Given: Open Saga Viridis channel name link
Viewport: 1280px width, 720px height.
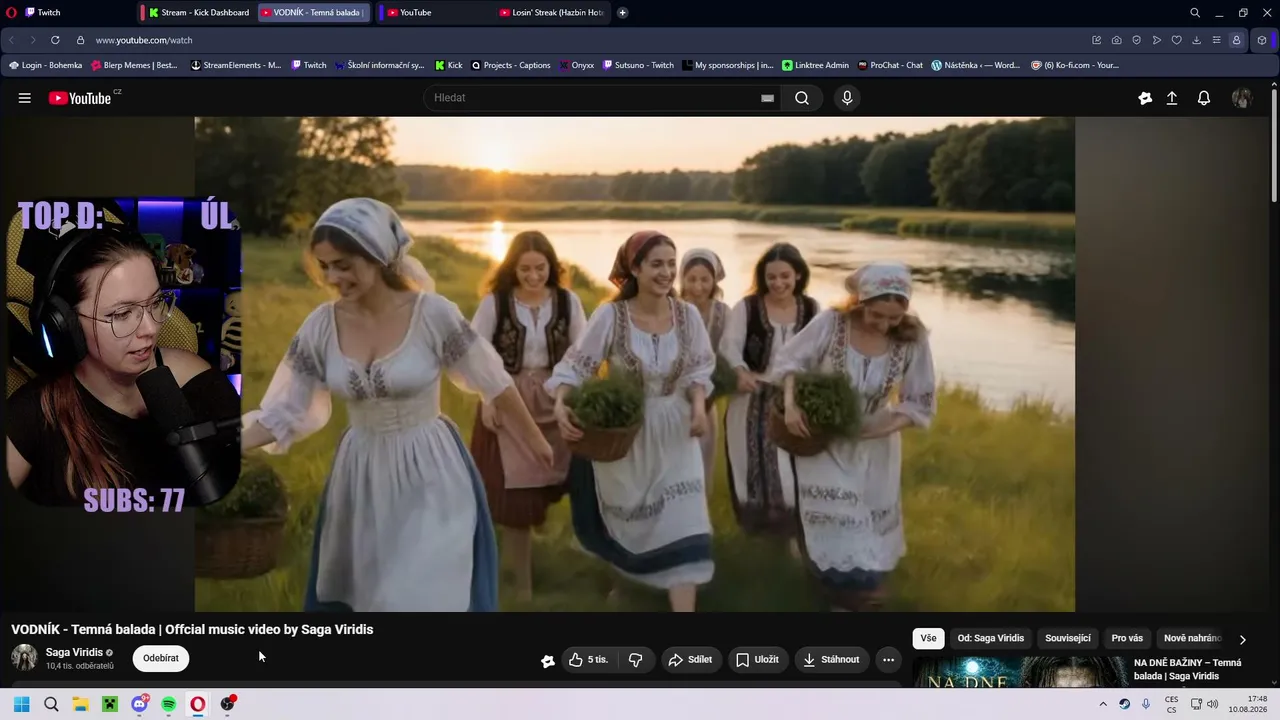Looking at the screenshot, I should (x=74, y=653).
